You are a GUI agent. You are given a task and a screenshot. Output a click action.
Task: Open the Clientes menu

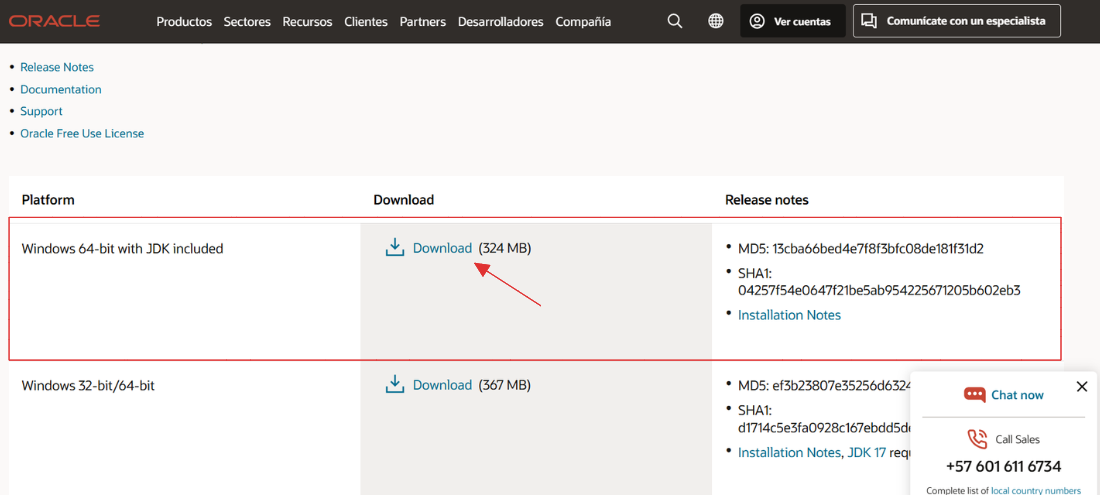365,22
